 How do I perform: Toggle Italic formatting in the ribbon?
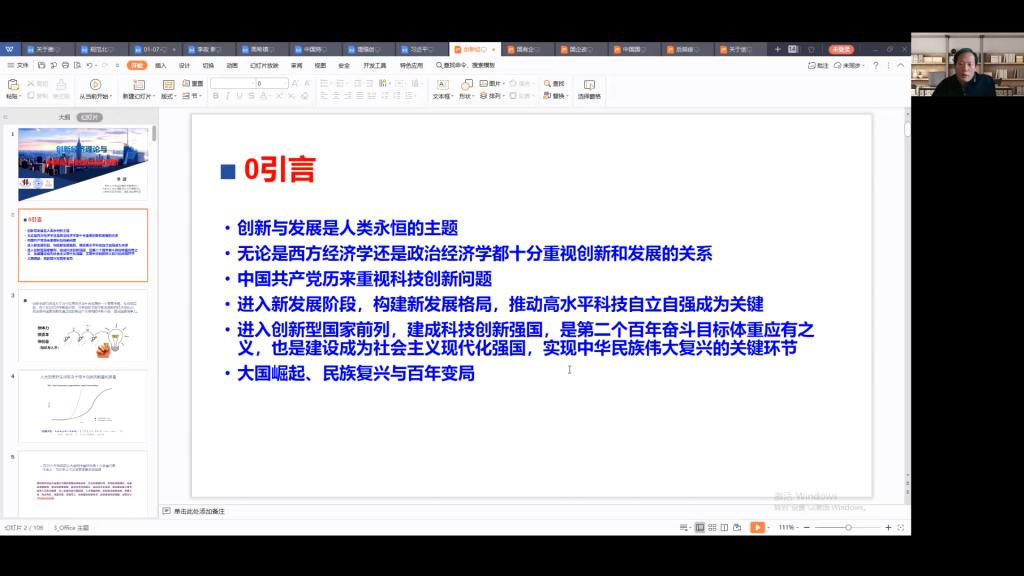pyautogui.click(x=227, y=96)
